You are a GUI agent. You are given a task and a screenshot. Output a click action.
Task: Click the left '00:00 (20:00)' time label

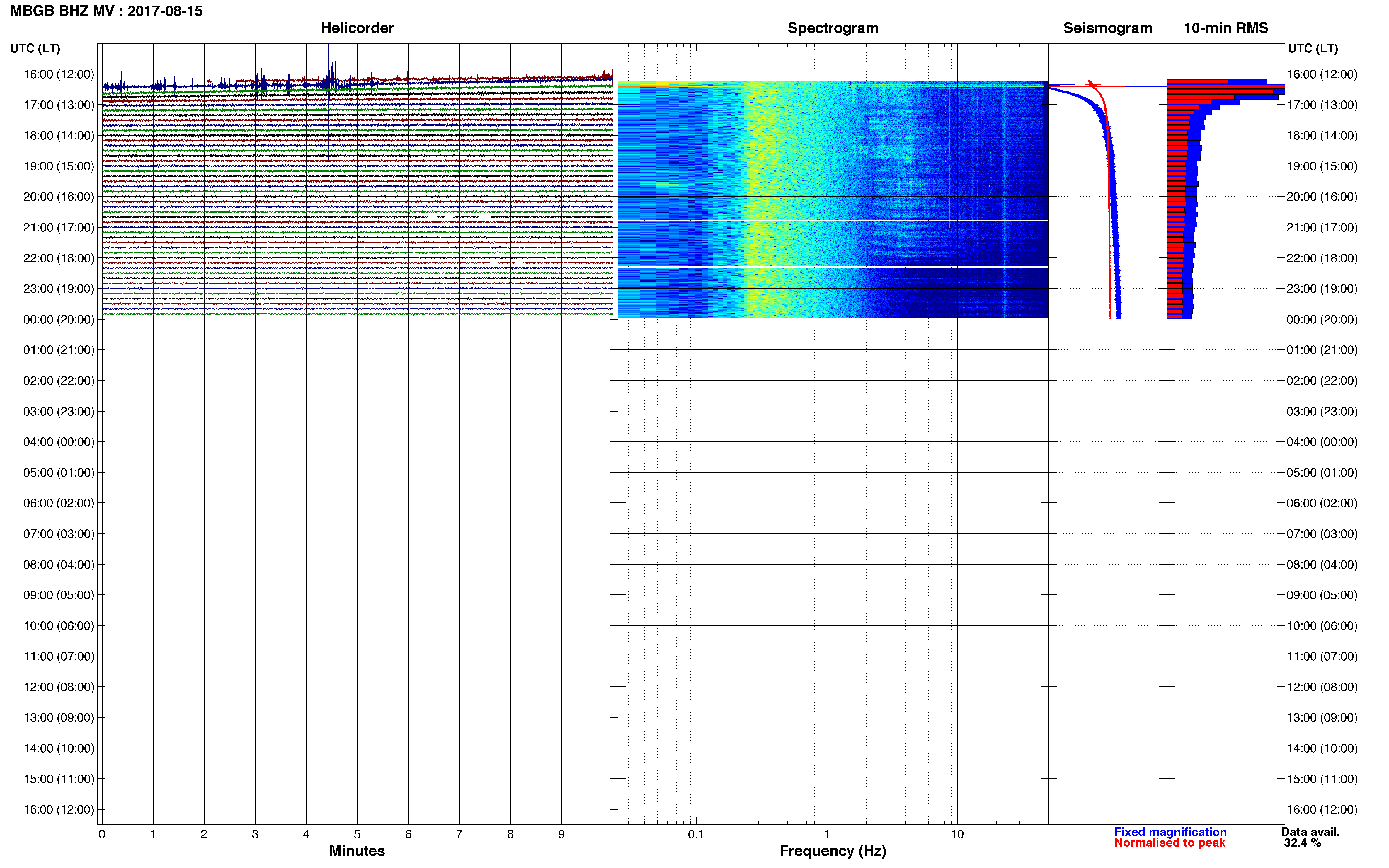(59, 319)
